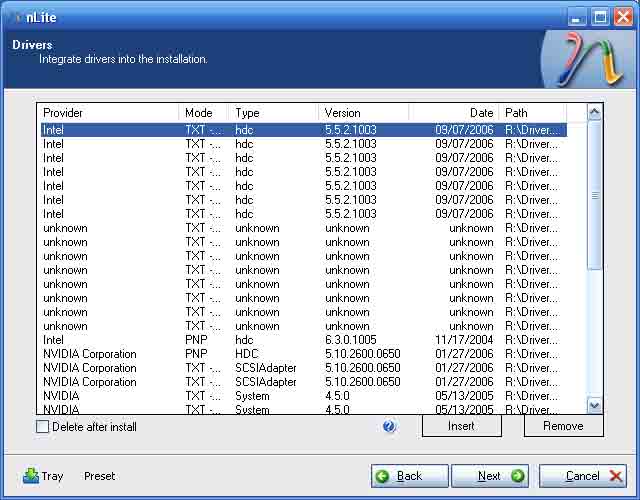Select the selected Intel row highlighted in blue
Screen dimensions: 640x500
302,130
